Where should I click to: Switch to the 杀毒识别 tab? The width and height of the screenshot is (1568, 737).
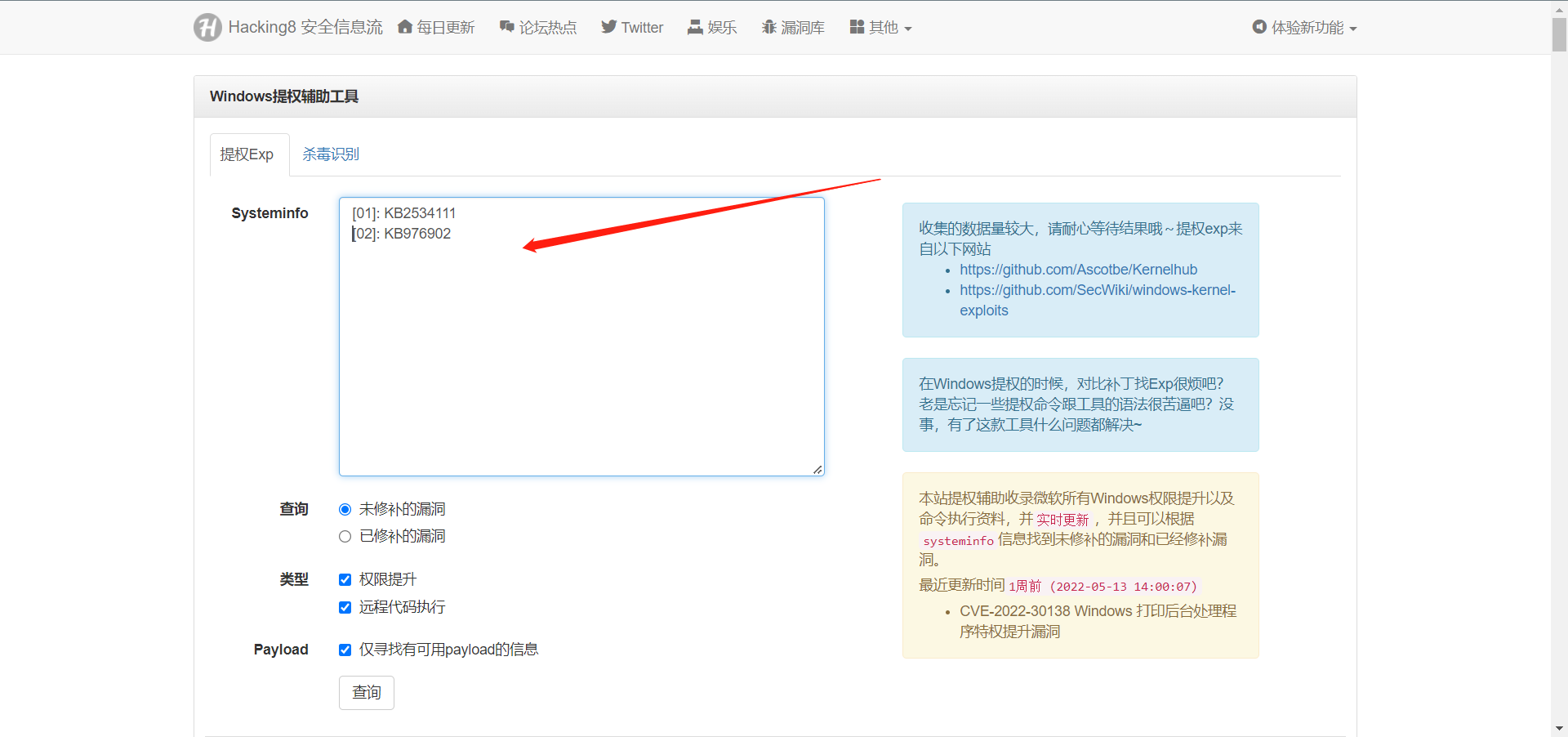coord(331,154)
